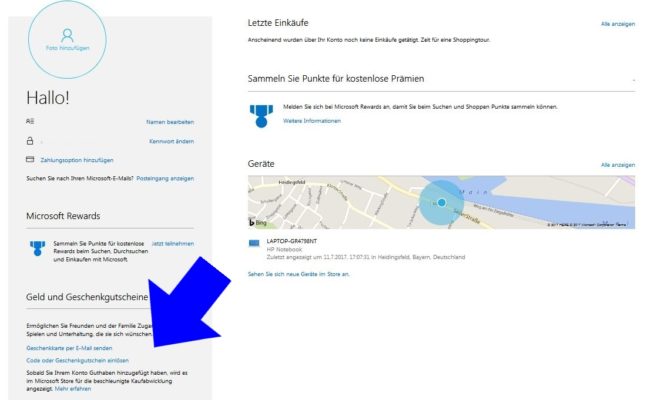Click the large Rewards medal icon under Prämien
661x400 pixels.
[261, 116]
